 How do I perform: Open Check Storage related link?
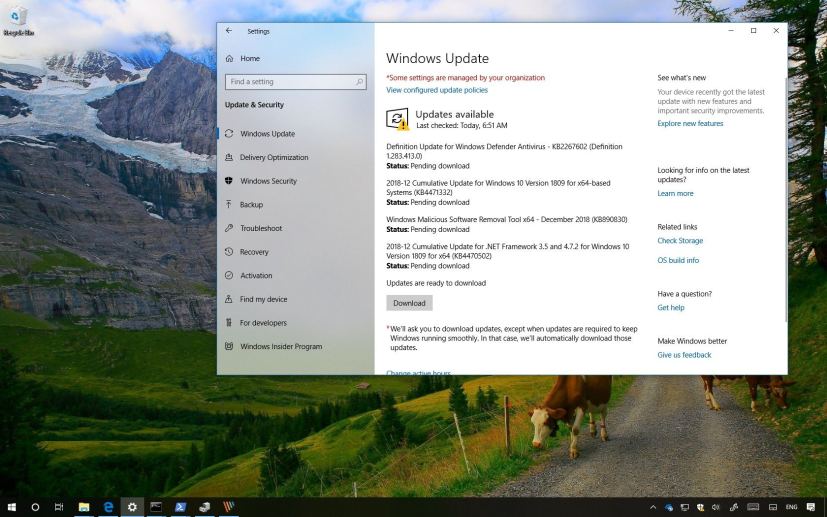(680, 241)
